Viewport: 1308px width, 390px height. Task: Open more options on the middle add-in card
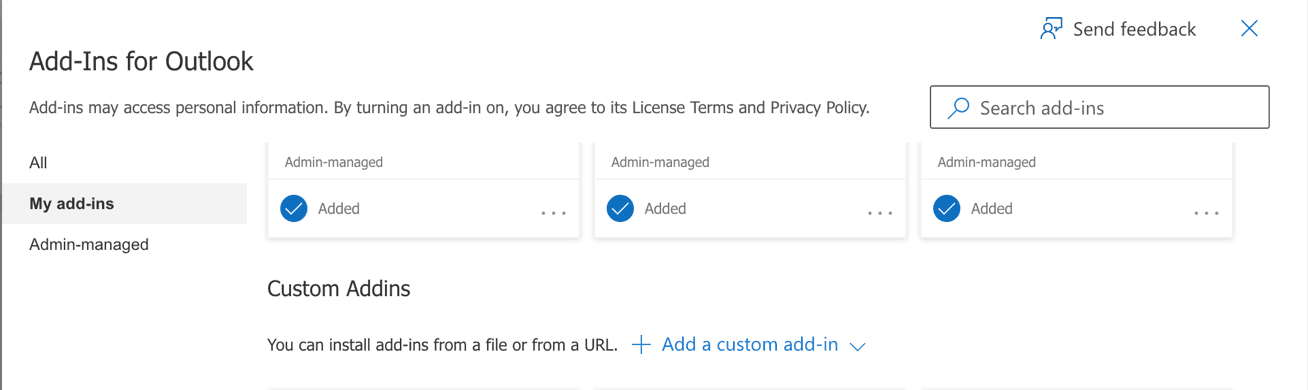point(880,213)
